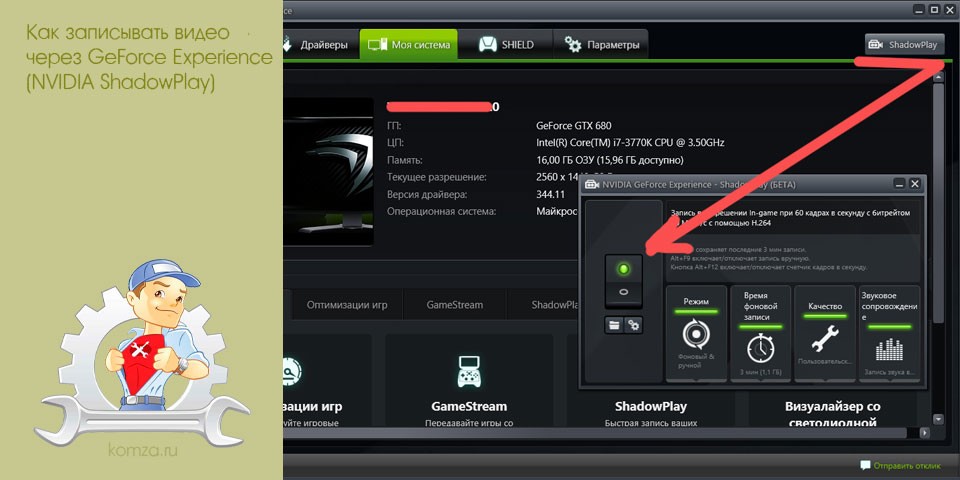Click the 3 мин (1,1 ГБ) value

[x=760, y=372]
